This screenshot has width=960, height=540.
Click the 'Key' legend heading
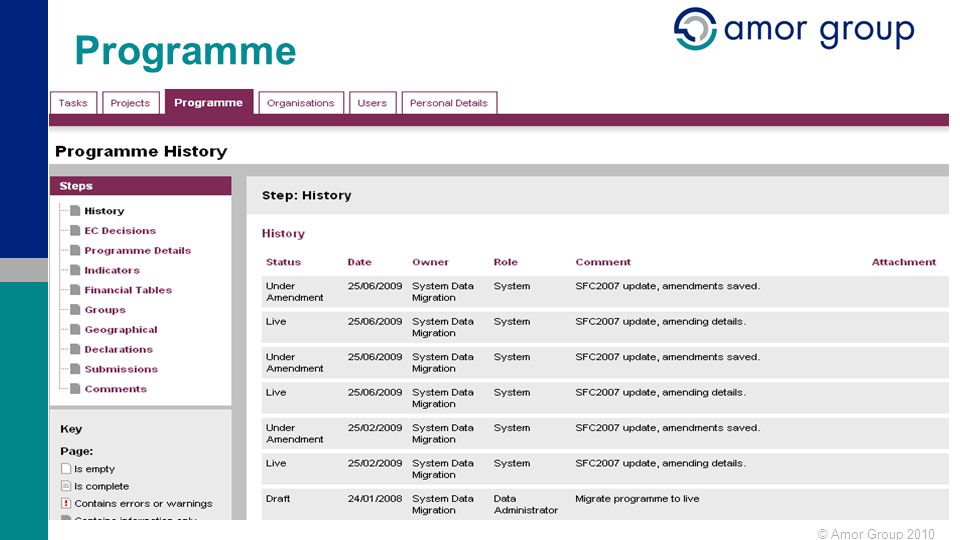click(71, 429)
